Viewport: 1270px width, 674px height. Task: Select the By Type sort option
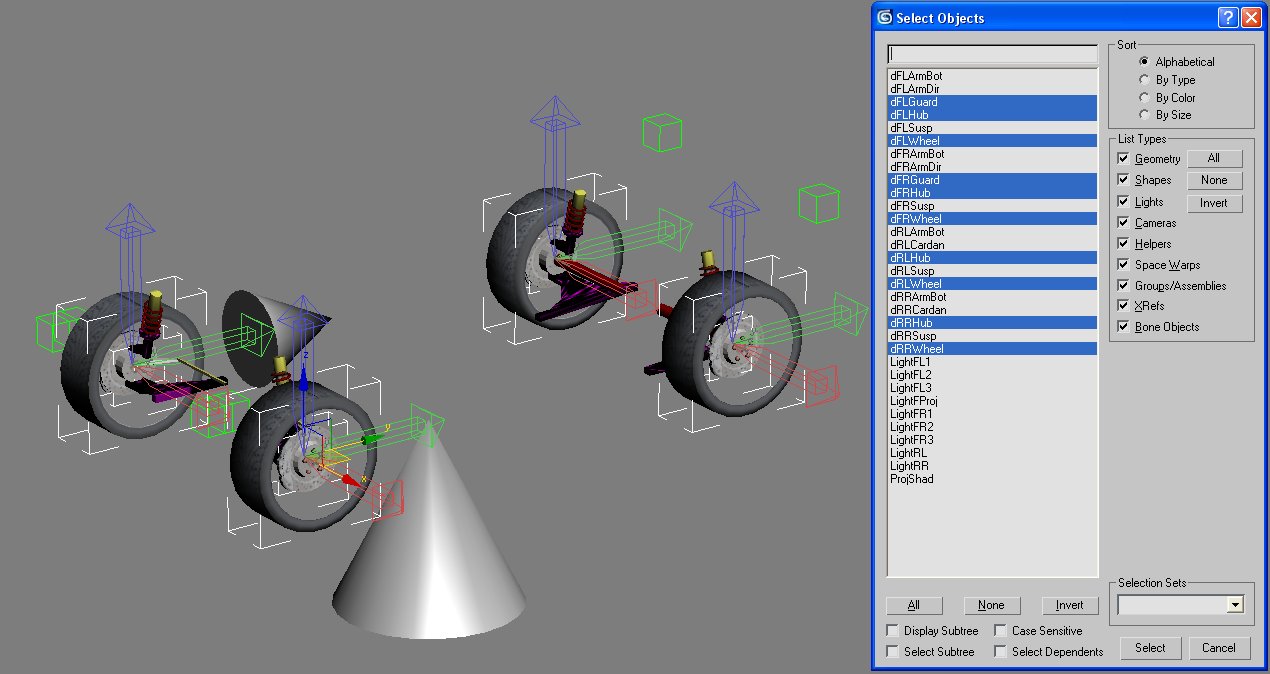[x=1144, y=79]
